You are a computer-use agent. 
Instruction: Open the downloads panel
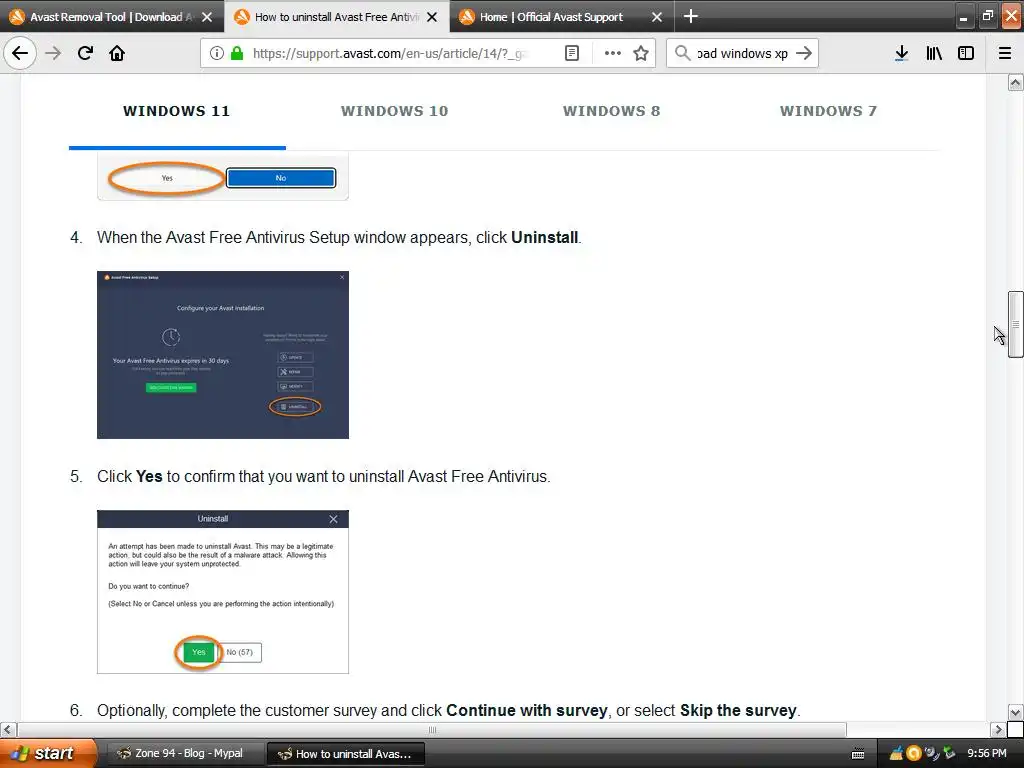click(x=901, y=53)
